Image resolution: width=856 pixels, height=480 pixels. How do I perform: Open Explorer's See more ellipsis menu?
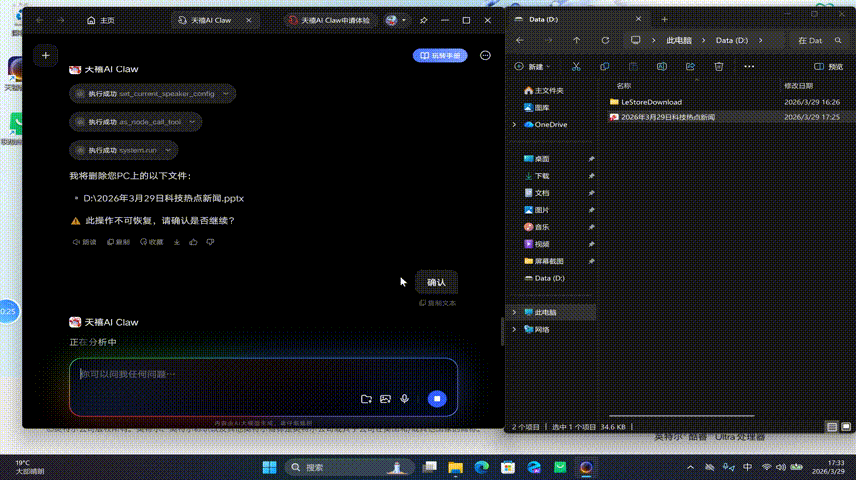pos(749,67)
